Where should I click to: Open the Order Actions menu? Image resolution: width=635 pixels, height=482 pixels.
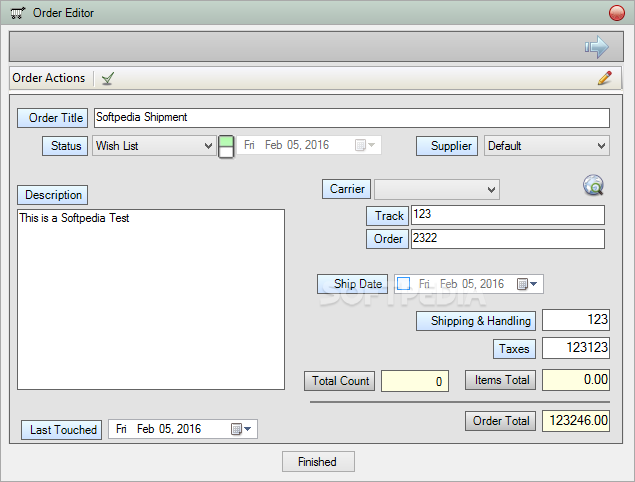coord(49,78)
